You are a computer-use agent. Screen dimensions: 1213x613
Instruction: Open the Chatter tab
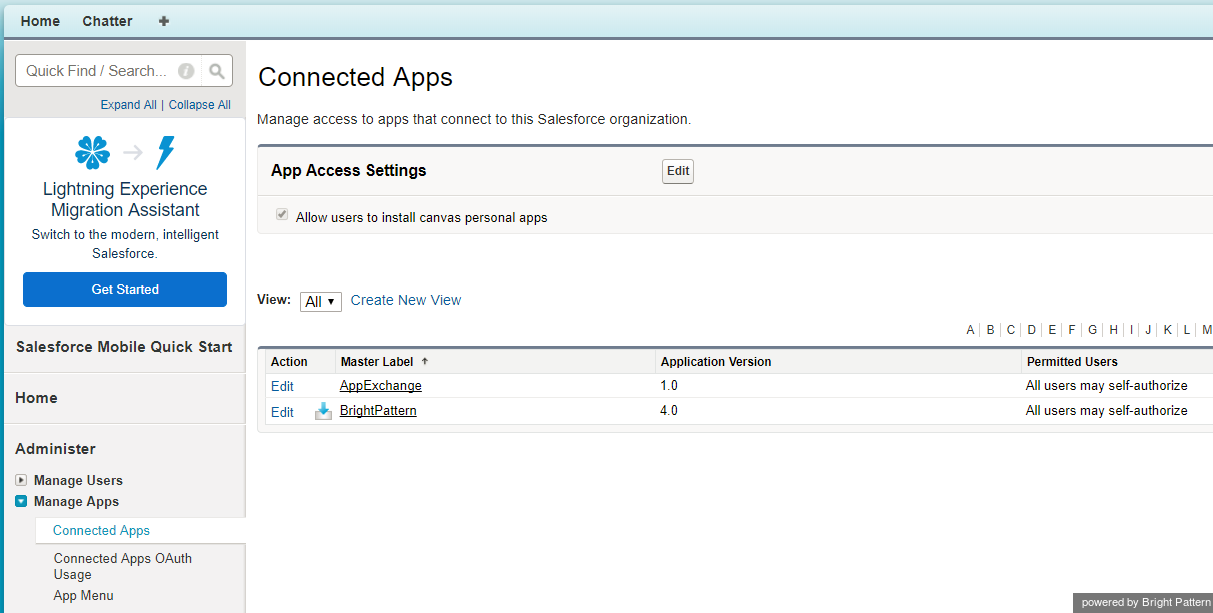coord(107,21)
